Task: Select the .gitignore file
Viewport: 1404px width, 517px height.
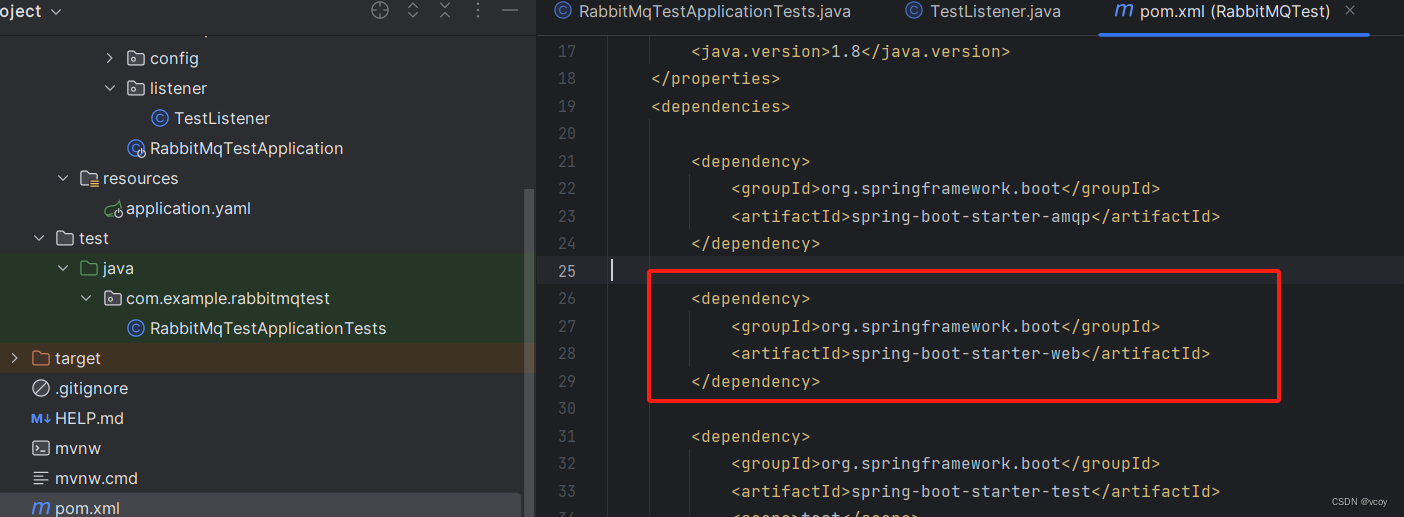Action: [x=91, y=388]
